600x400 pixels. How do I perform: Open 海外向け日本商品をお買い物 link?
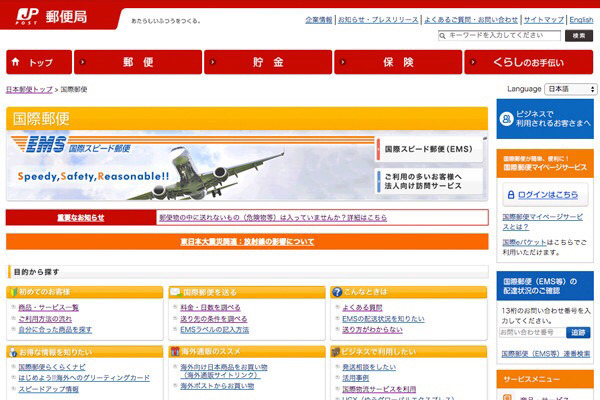pos(223,371)
